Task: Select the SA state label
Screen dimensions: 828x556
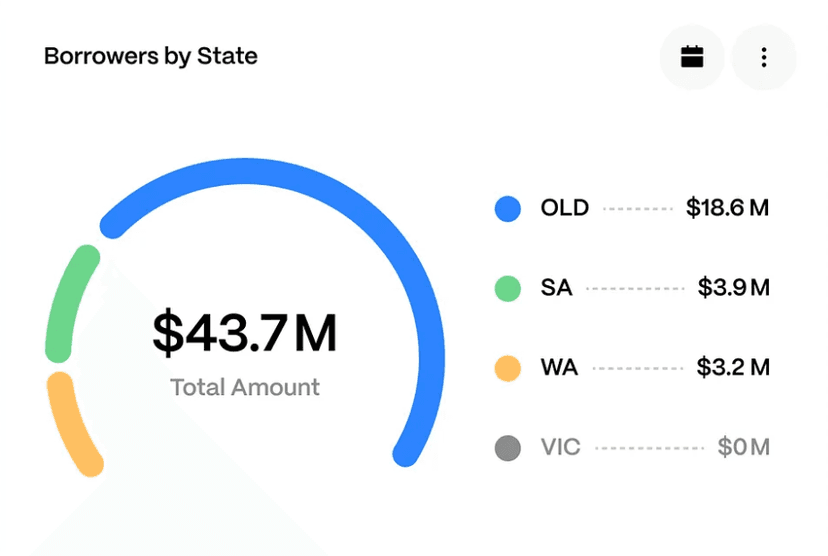Action: coord(556,288)
